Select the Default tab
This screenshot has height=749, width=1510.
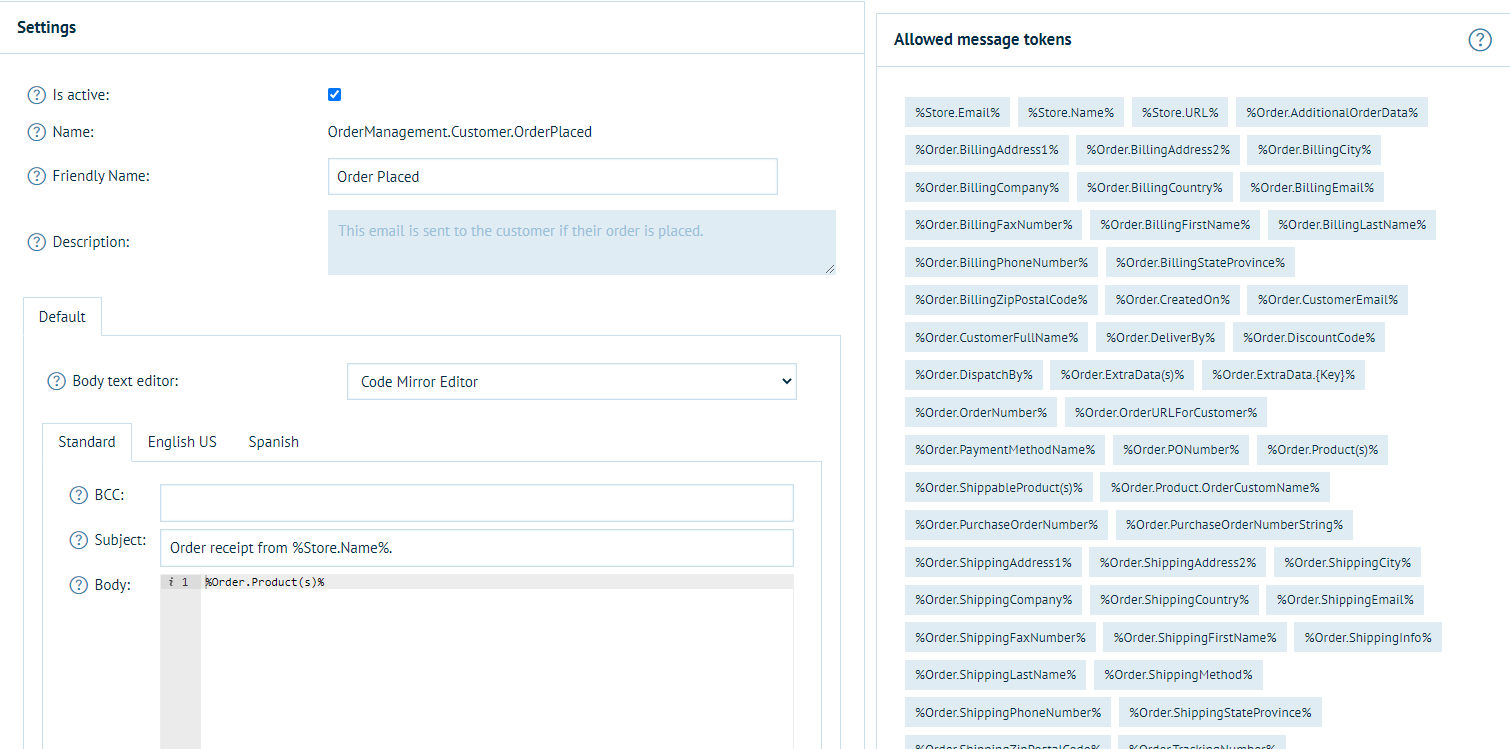(62, 317)
